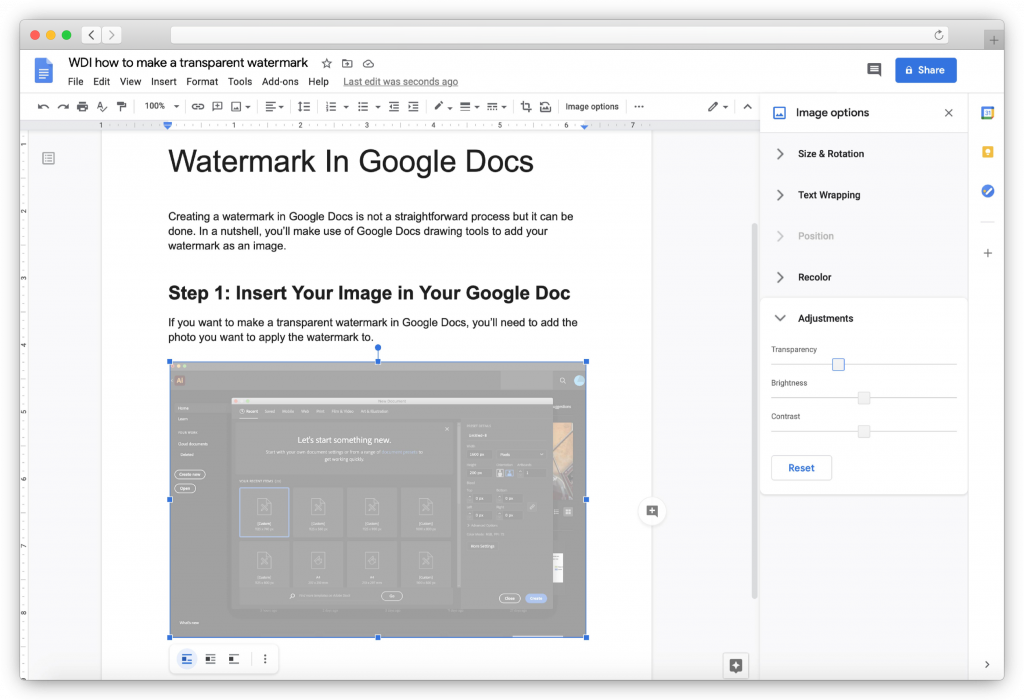Open the spelling and grammar check
The image size is (1024, 700).
(x=101, y=106)
